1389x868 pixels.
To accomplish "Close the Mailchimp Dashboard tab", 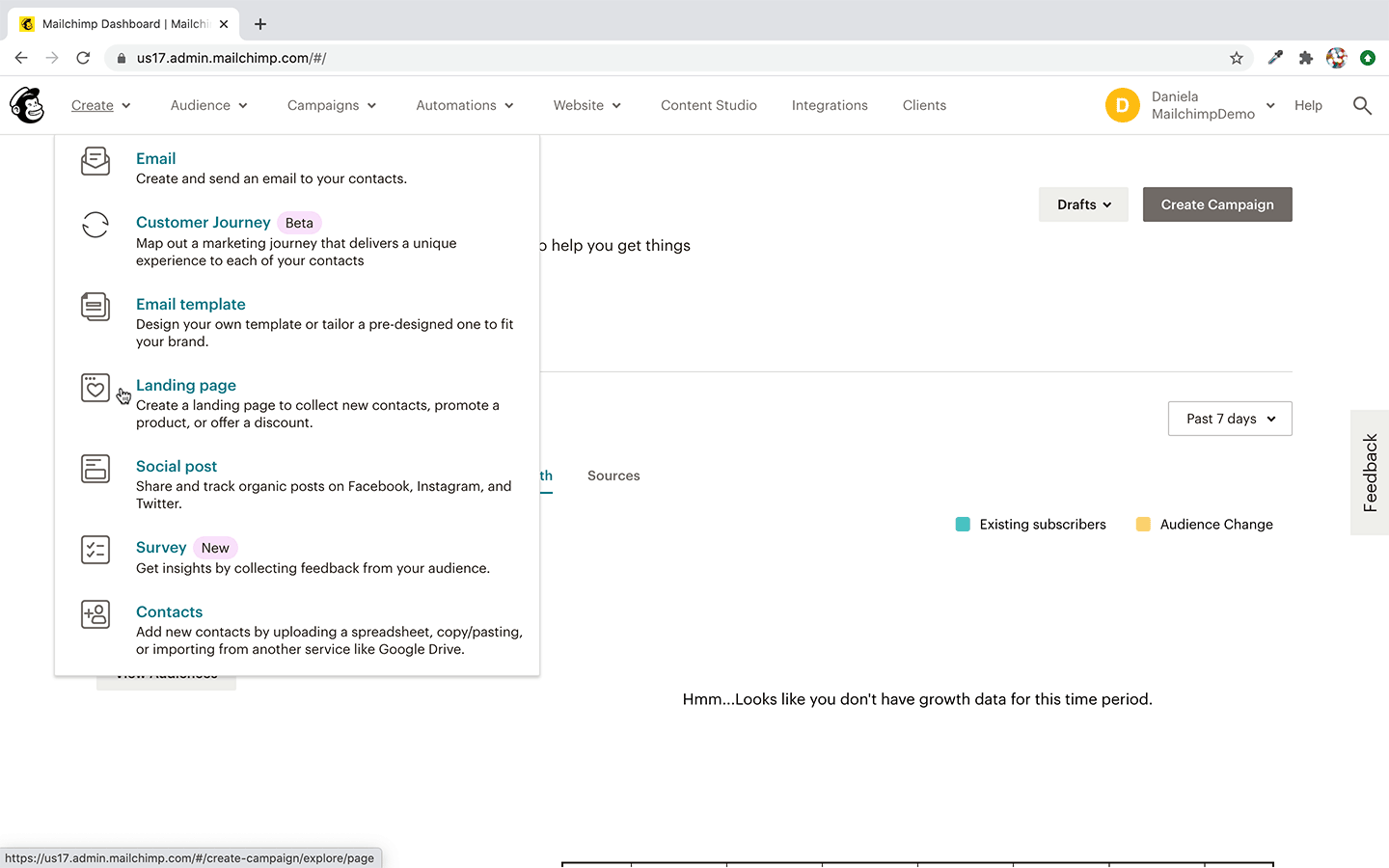I will (x=224, y=24).
